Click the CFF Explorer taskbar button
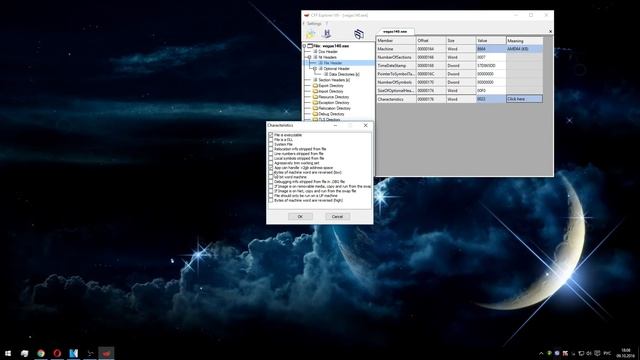 click(x=106, y=353)
